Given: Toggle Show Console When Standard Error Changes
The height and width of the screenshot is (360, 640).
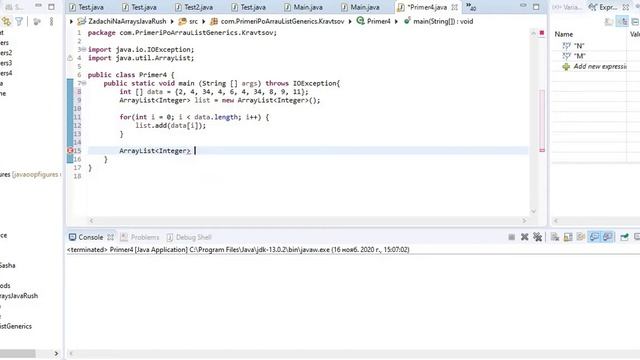Looking at the screenshot, I should coord(607,237).
